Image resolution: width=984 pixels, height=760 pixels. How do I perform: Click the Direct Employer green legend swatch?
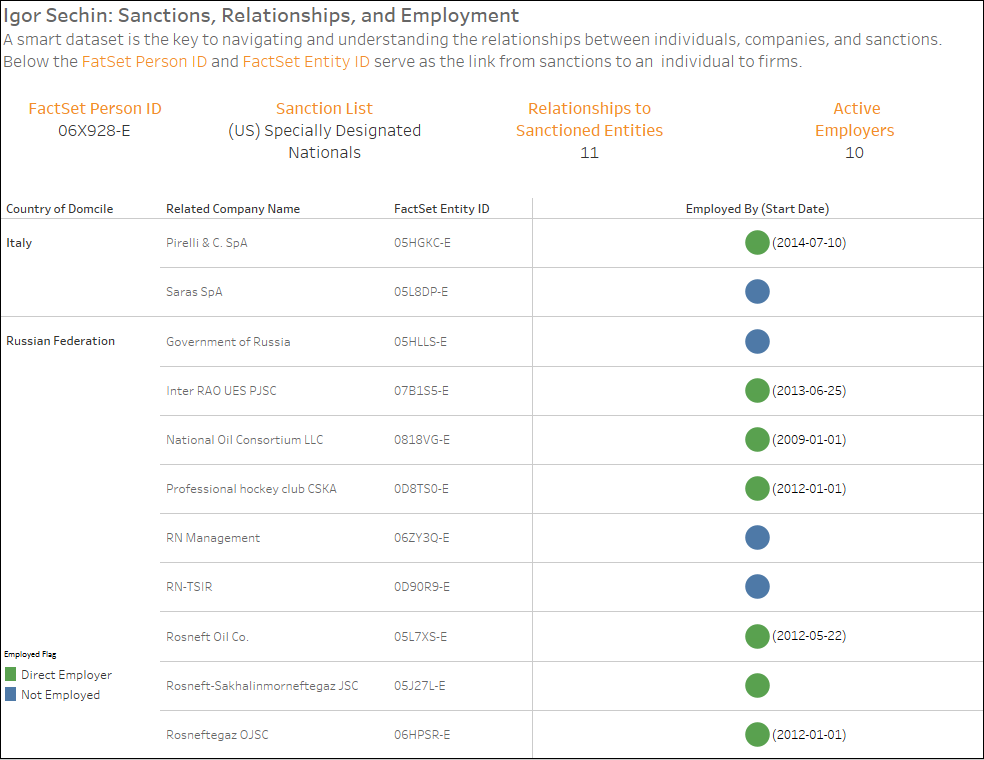11,675
